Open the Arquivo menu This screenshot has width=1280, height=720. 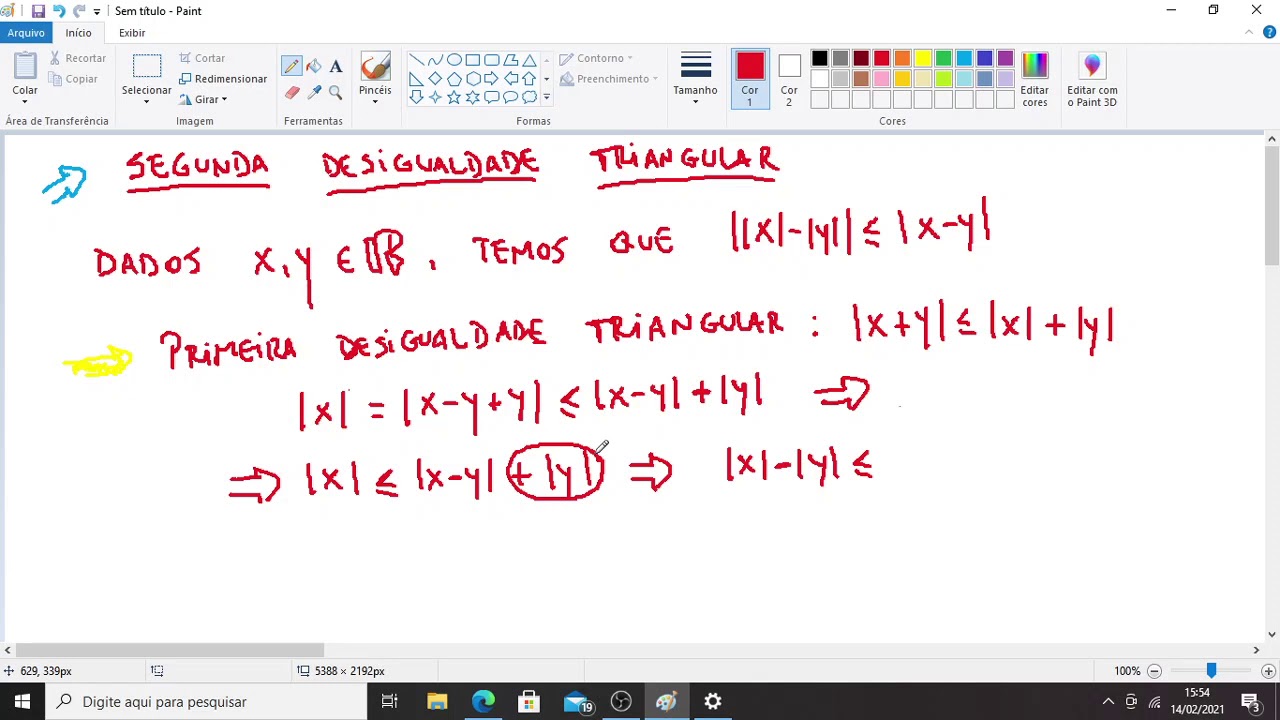click(26, 33)
